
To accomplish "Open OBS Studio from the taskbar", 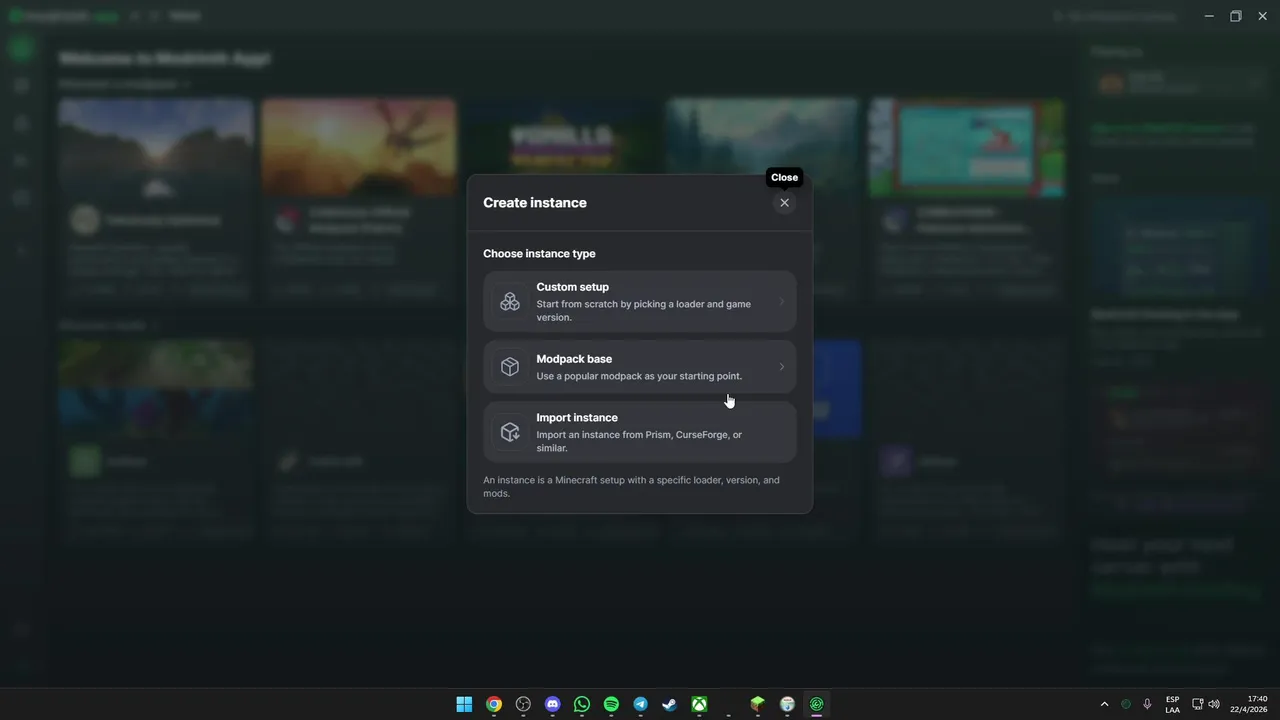I will click(523, 704).
